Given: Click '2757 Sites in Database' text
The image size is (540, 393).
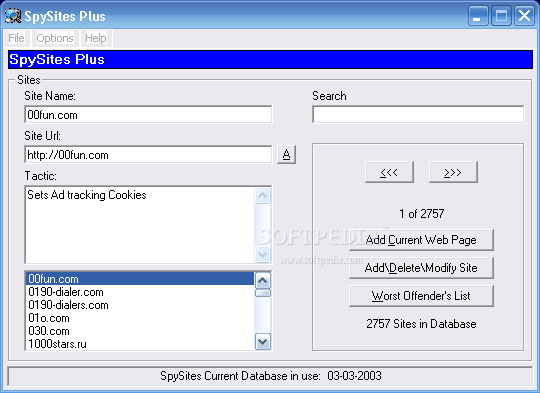Looking at the screenshot, I should click(x=421, y=324).
